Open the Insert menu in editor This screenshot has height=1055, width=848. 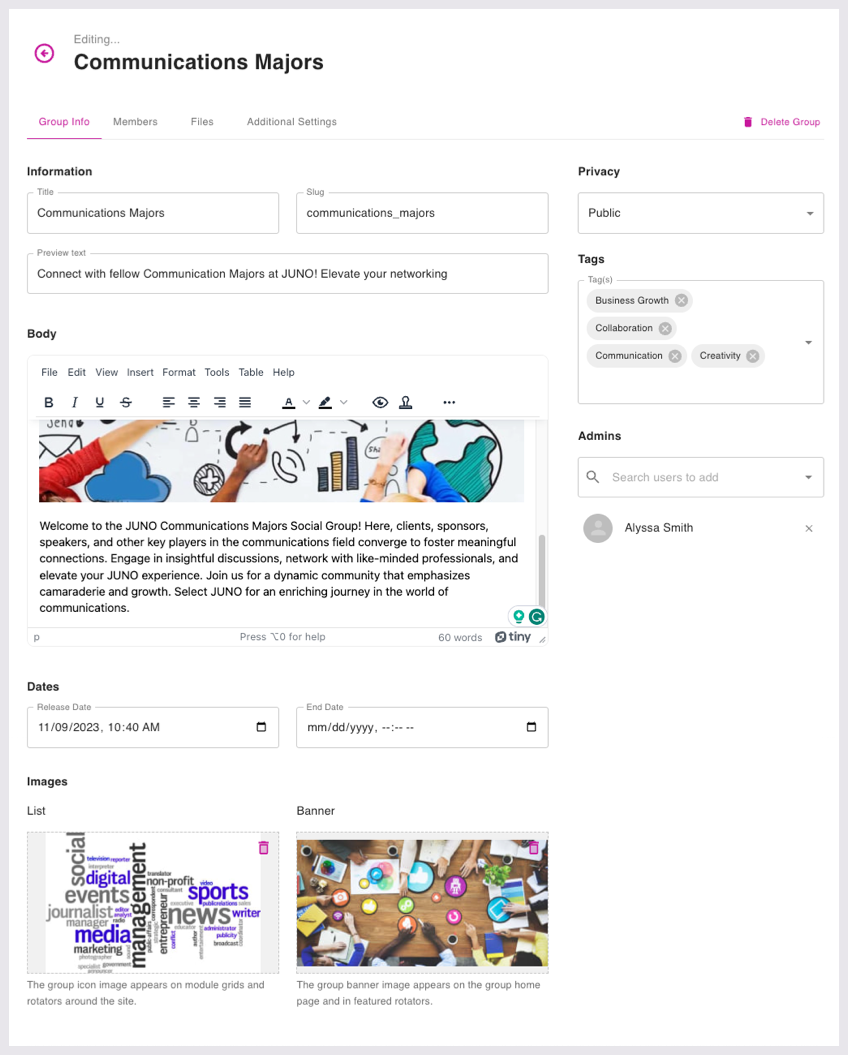click(140, 372)
